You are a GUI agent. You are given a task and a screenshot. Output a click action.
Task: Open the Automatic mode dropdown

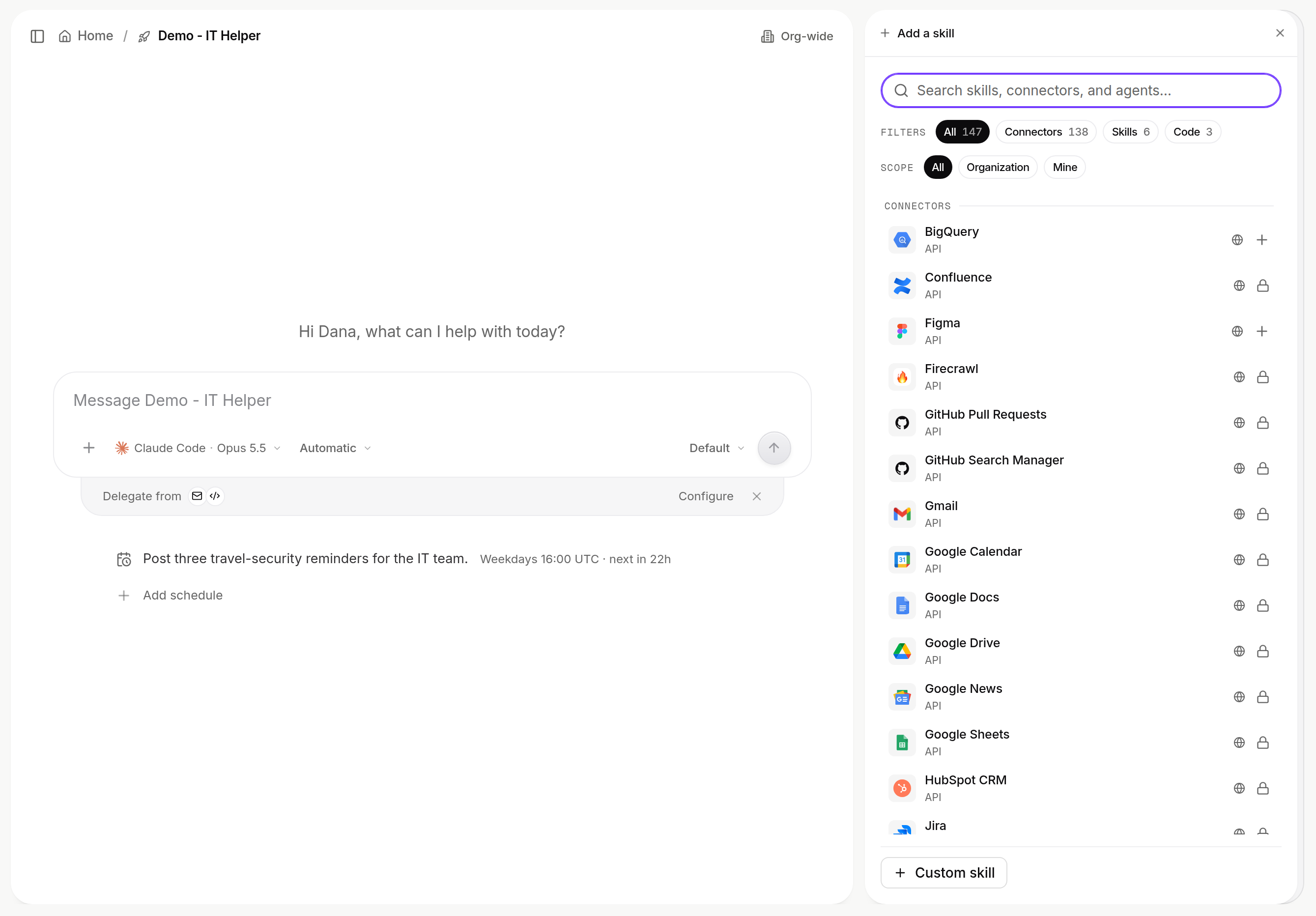click(x=335, y=448)
